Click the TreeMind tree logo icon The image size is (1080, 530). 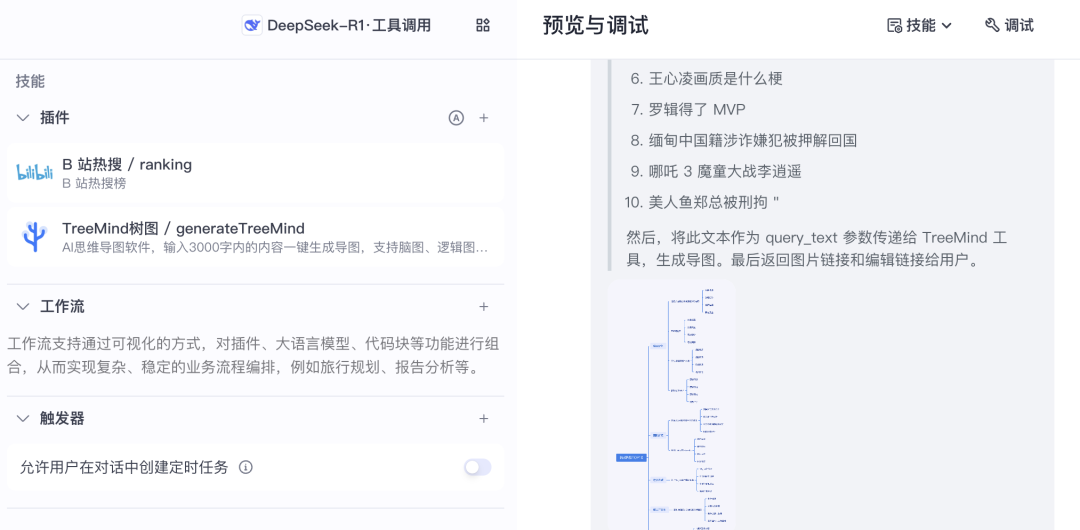(34, 236)
